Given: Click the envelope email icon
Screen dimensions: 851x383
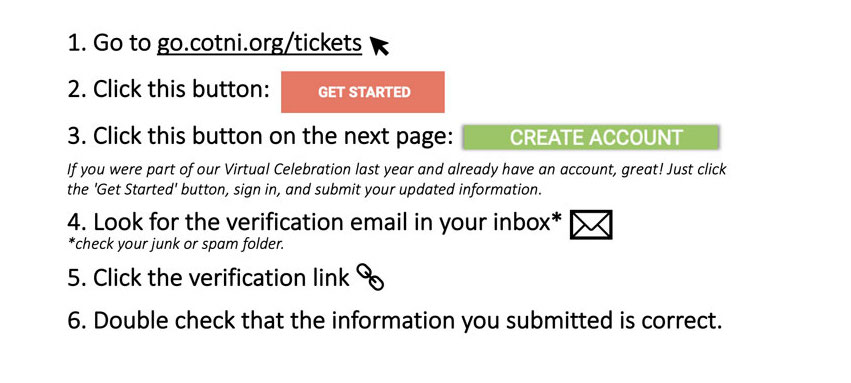Looking at the screenshot, I should coord(591,225).
